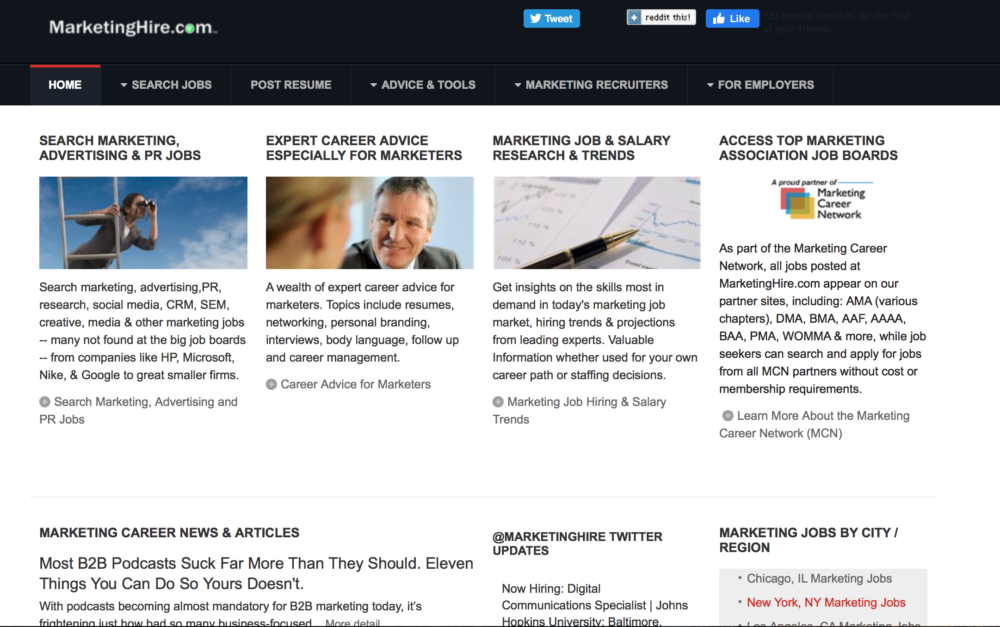Expand the MARKETING RECRUITERS dropdown arrow
Screen dimensions: 1000x627
518,85
